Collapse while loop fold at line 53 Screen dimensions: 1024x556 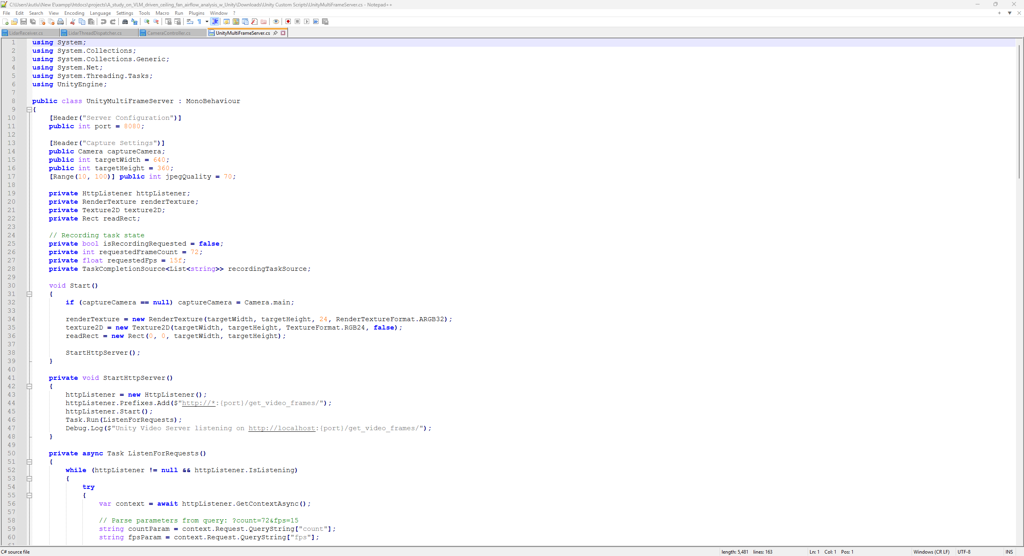pyautogui.click(x=29, y=478)
